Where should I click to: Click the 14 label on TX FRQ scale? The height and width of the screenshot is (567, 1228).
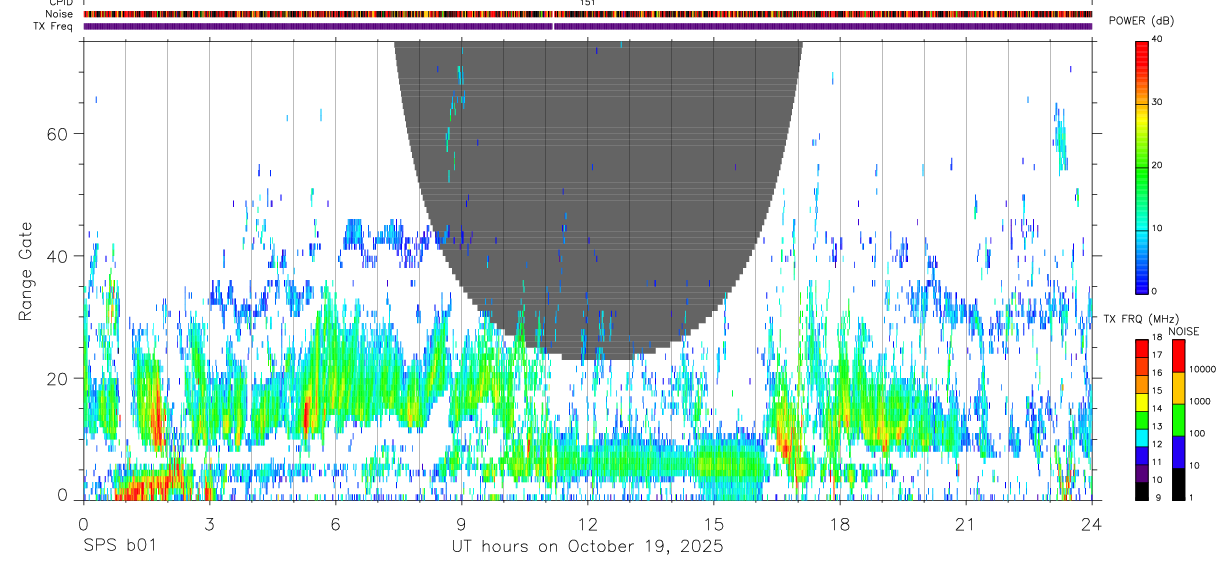pyautogui.click(x=1157, y=408)
